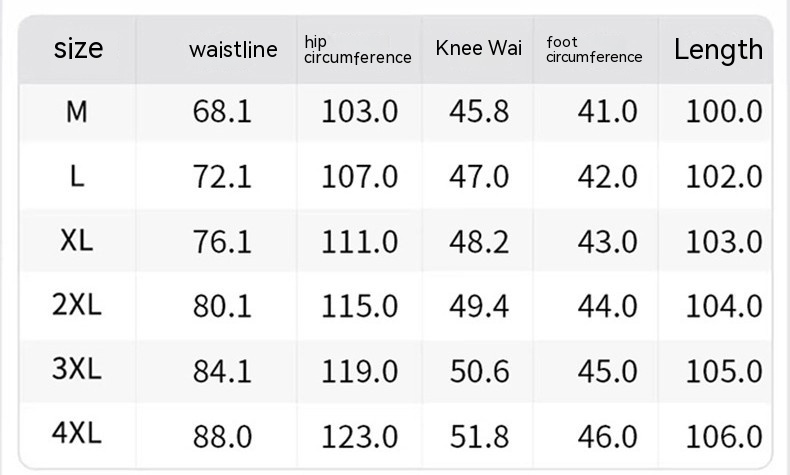
Task: Select the 'foot circumference' header cell
Action: [x=594, y=49]
